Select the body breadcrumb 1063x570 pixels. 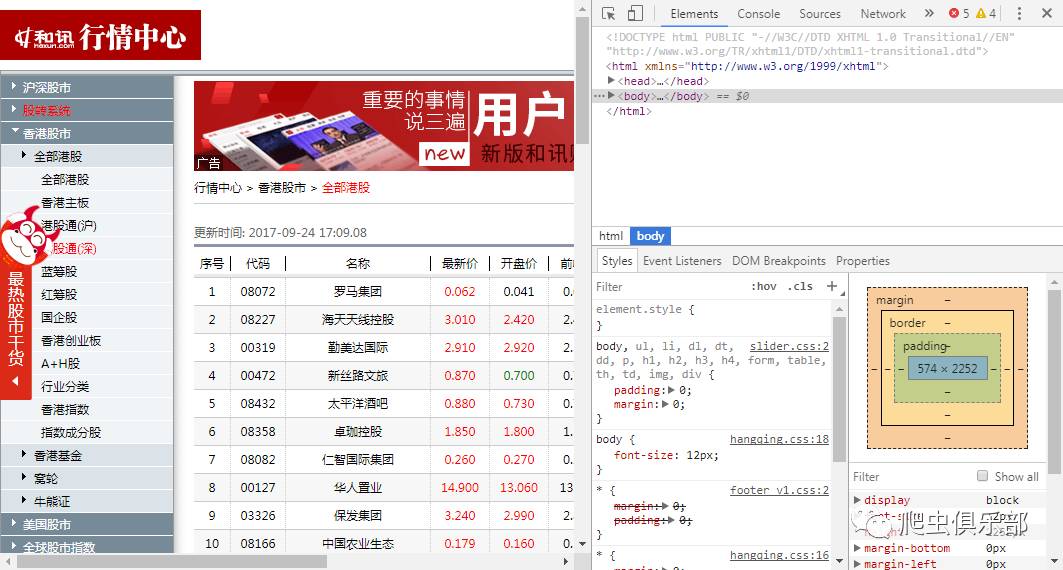(x=650, y=236)
